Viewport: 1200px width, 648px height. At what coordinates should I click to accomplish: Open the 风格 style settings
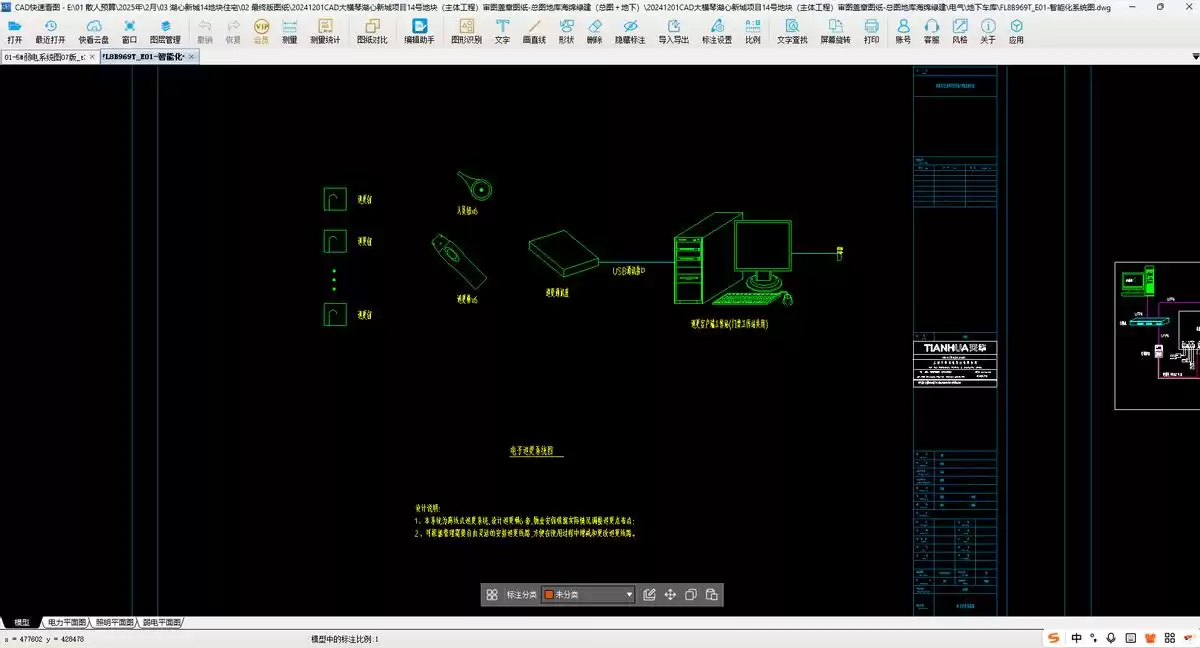coord(960,31)
